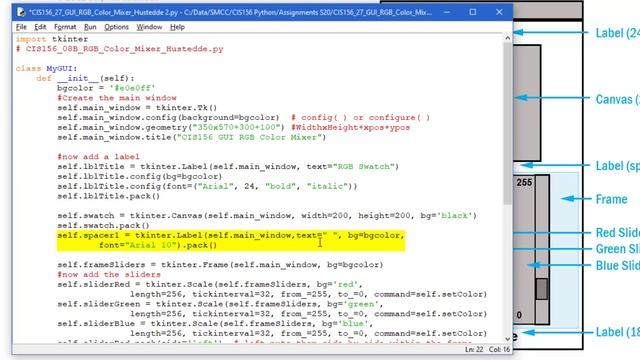
Task: Click the 'Green Slider' annotation in background
Action: pos(618,249)
